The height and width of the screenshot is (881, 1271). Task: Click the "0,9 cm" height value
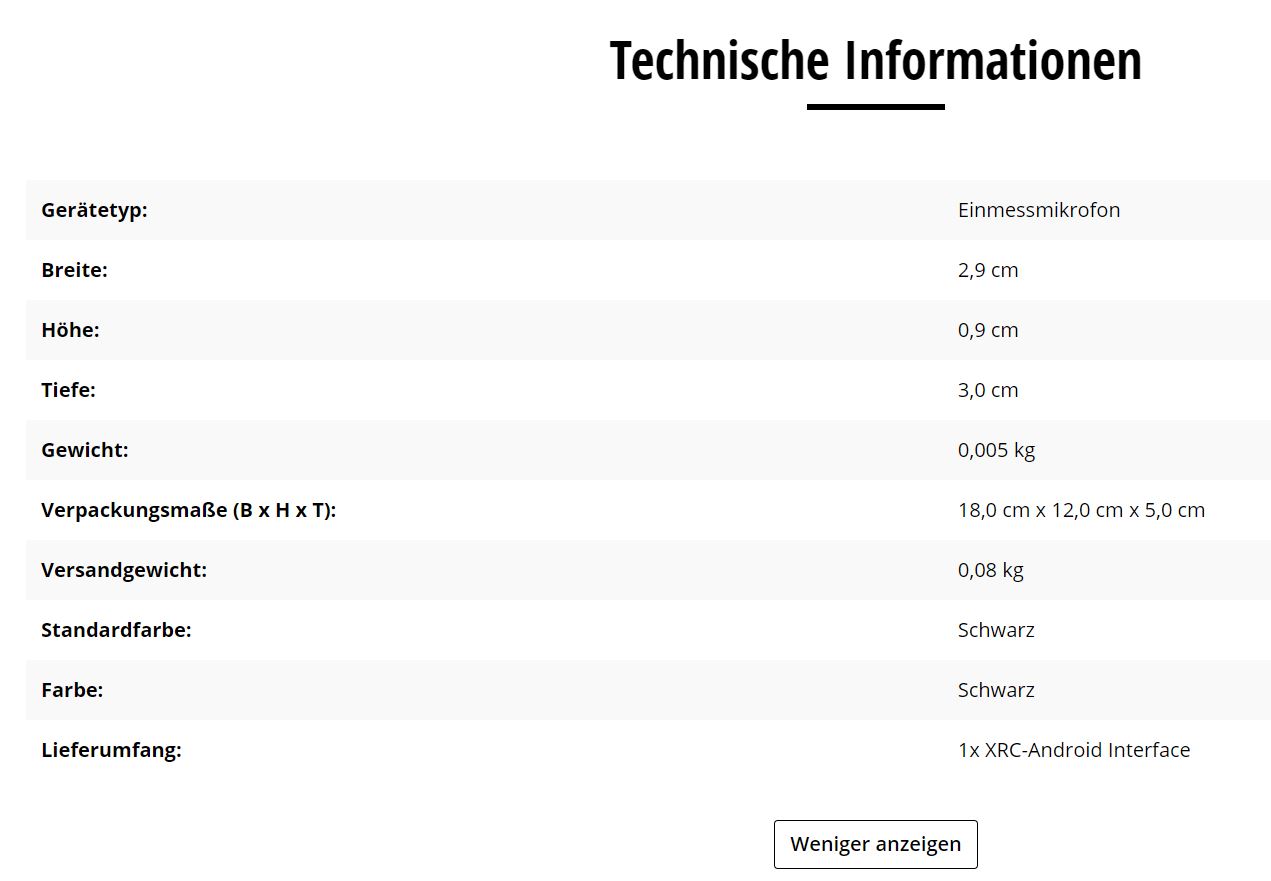click(x=987, y=330)
